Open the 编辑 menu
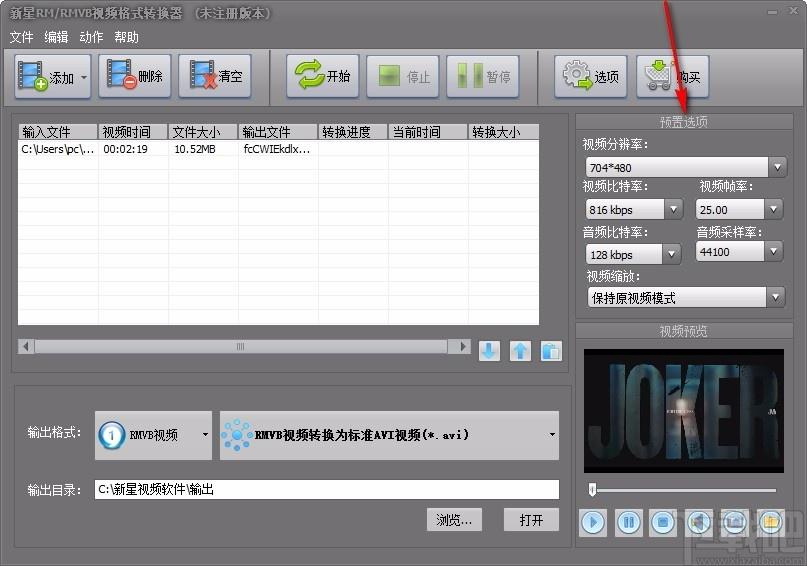This screenshot has width=807, height=566. (x=56, y=37)
